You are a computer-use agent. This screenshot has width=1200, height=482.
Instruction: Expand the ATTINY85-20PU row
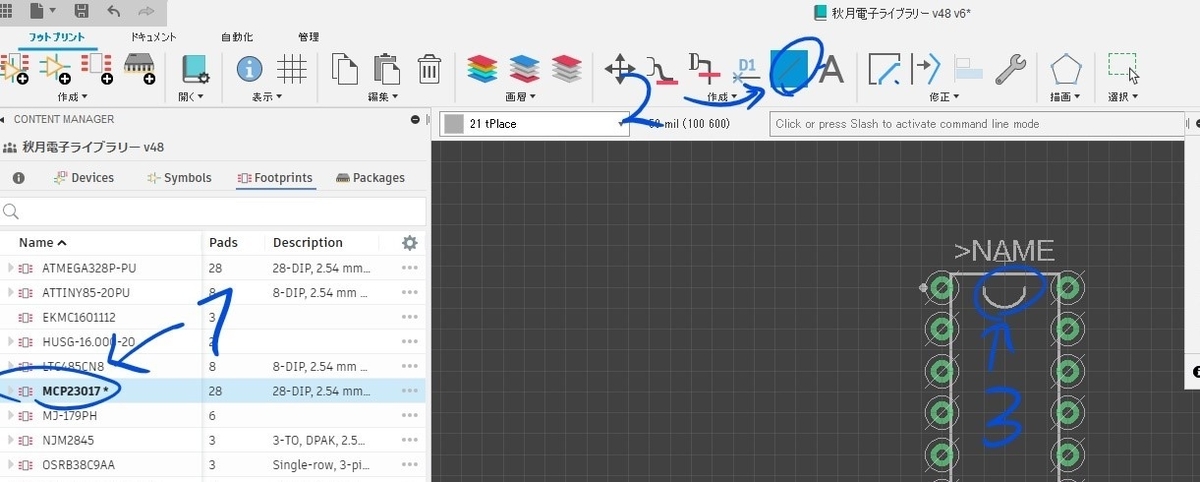pos(12,292)
